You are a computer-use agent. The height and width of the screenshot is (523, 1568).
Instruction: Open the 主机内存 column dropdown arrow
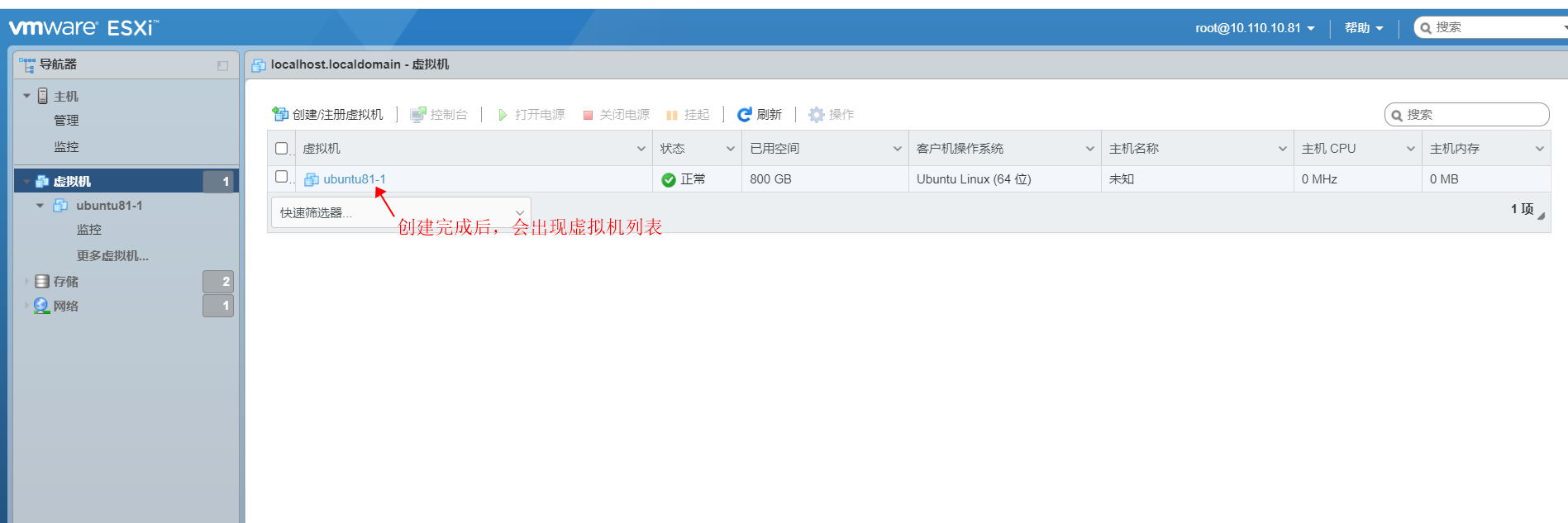click(1540, 149)
